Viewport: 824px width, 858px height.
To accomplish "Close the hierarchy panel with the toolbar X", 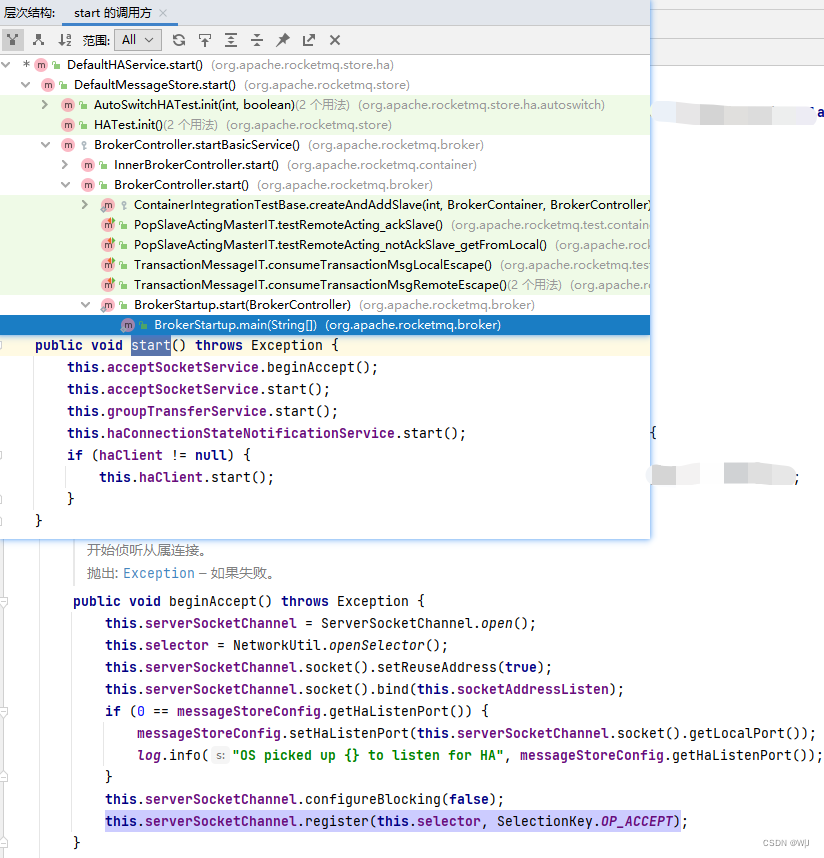I will (335, 40).
